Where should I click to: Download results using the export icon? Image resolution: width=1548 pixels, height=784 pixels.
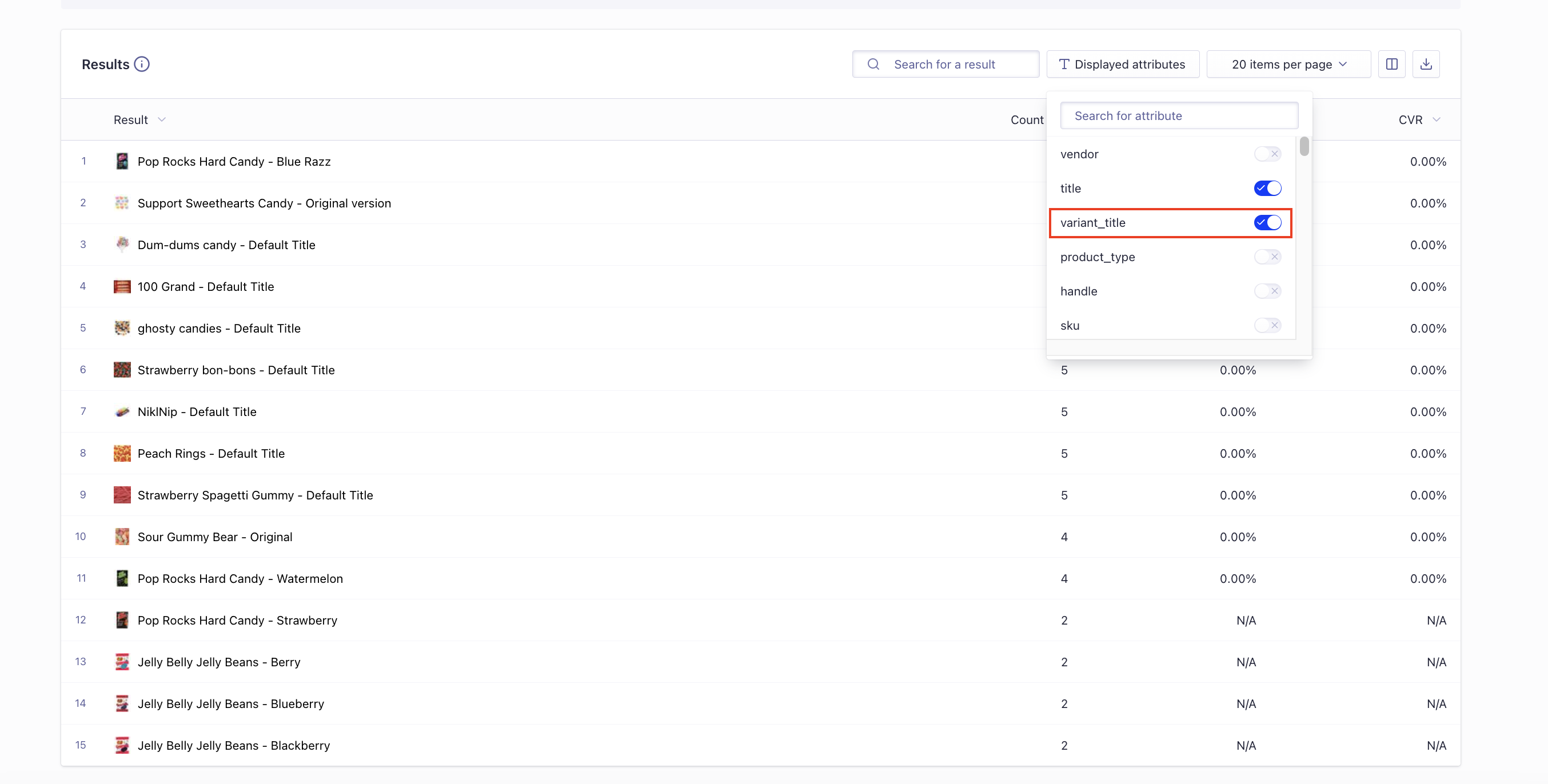pos(1426,64)
